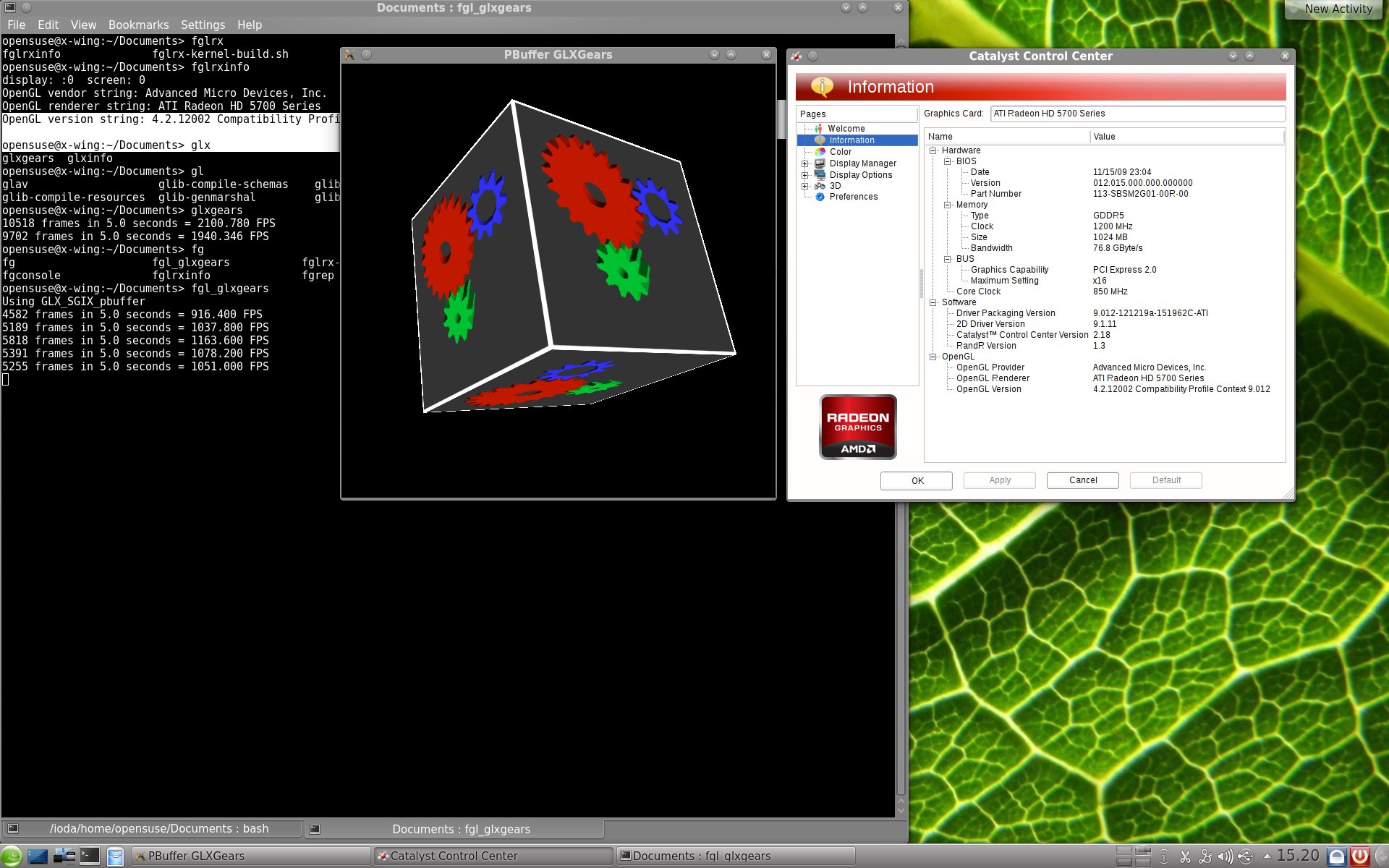The height and width of the screenshot is (868, 1389).
Task: Switch to the bash Documents Konsole tab
Action: coord(152,829)
